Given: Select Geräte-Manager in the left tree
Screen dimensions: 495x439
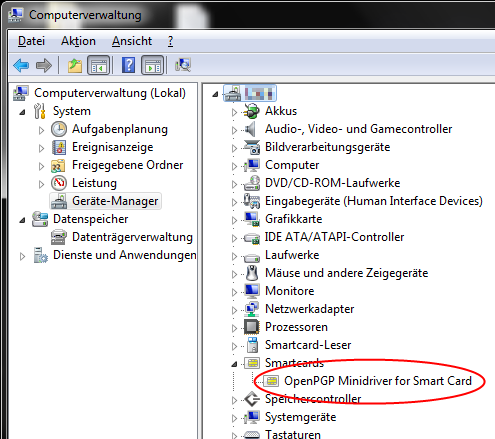Looking at the screenshot, I should (x=115, y=201).
